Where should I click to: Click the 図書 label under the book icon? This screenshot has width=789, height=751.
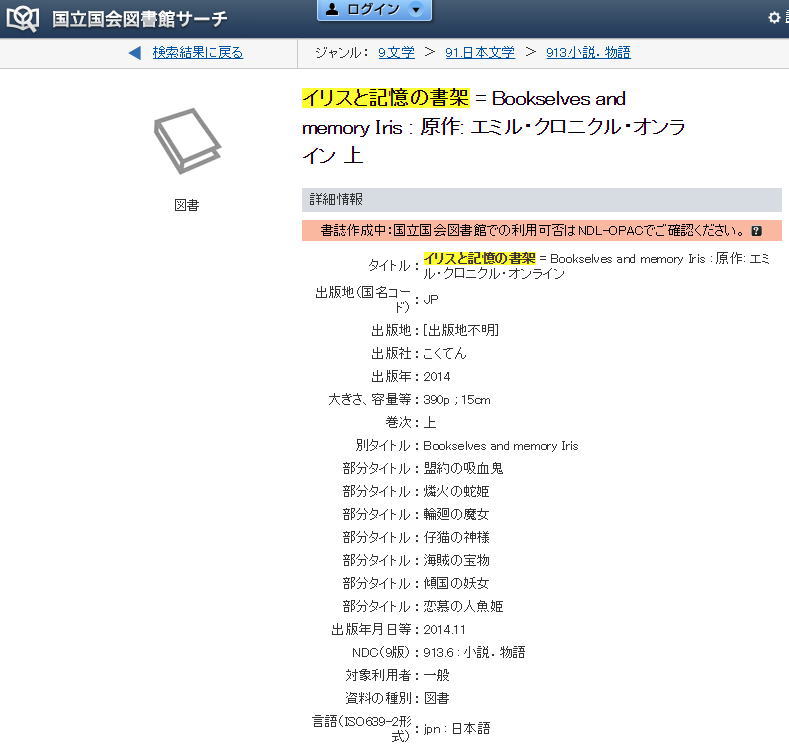click(187, 205)
